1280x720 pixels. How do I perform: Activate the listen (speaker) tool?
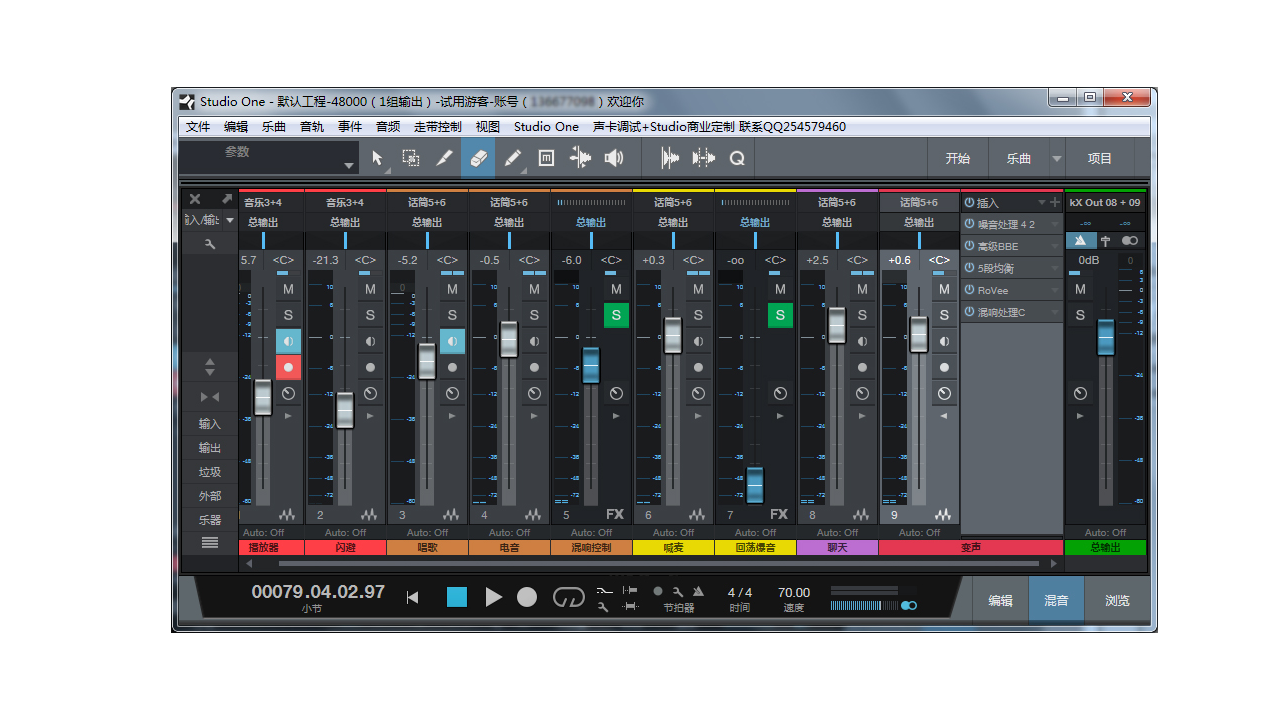click(614, 157)
